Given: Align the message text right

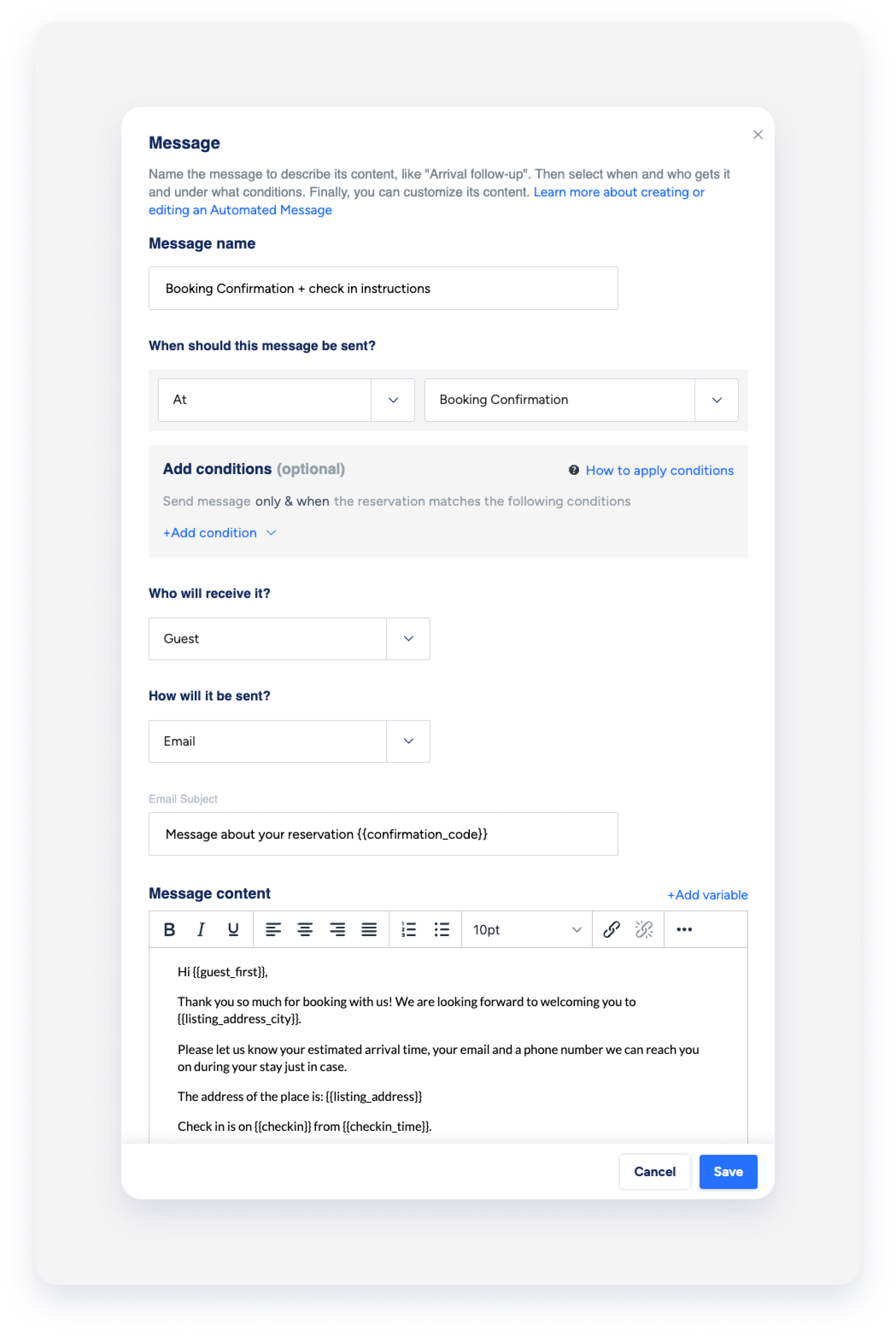Looking at the screenshot, I should [x=338, y=929].
